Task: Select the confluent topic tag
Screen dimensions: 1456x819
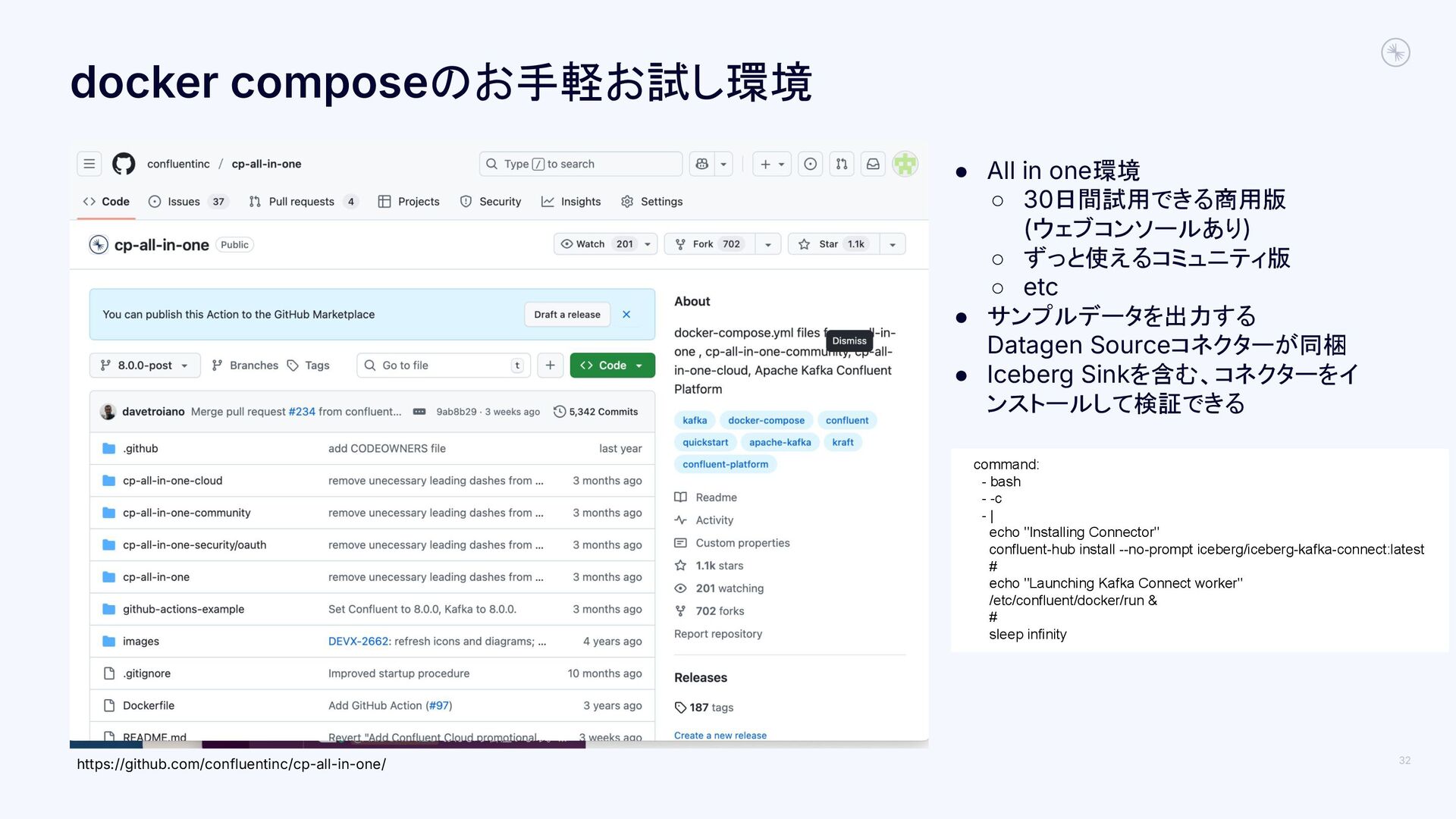Action: coord(847,420)
